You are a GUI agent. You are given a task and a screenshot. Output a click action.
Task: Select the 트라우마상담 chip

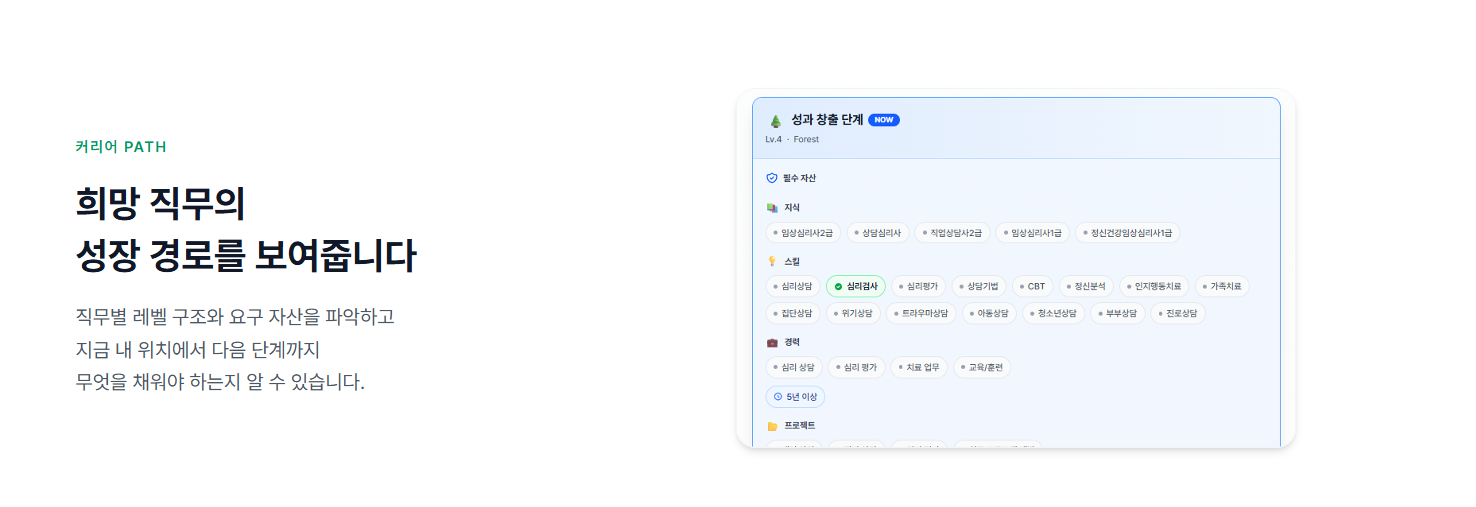(922, 313)
